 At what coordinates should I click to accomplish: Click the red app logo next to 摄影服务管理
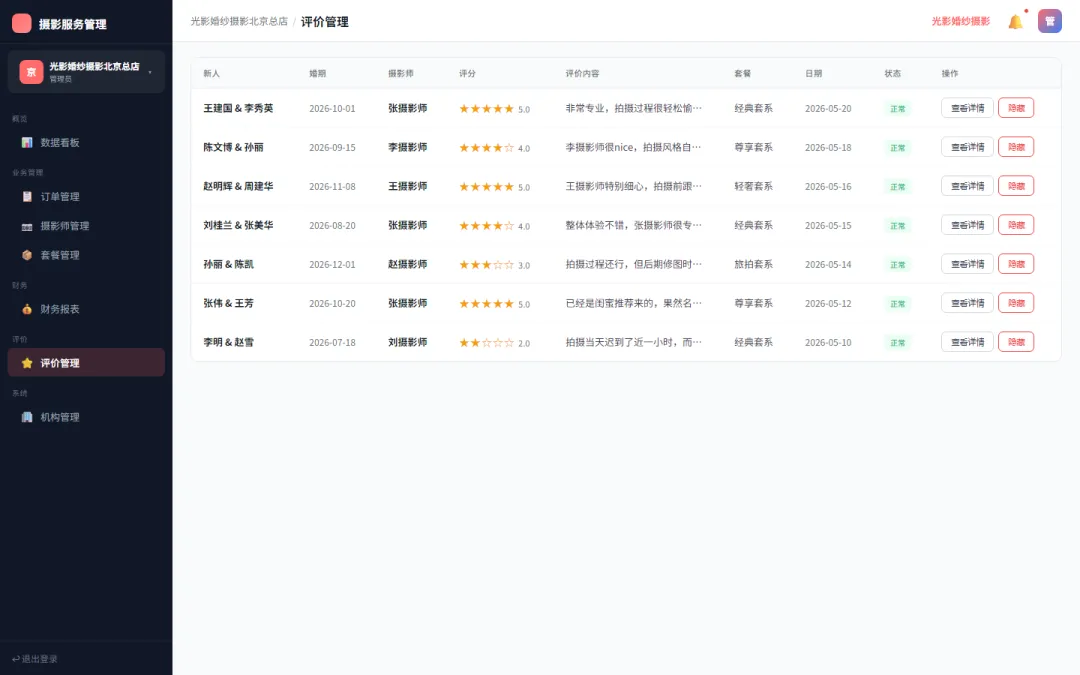[22, 23]
